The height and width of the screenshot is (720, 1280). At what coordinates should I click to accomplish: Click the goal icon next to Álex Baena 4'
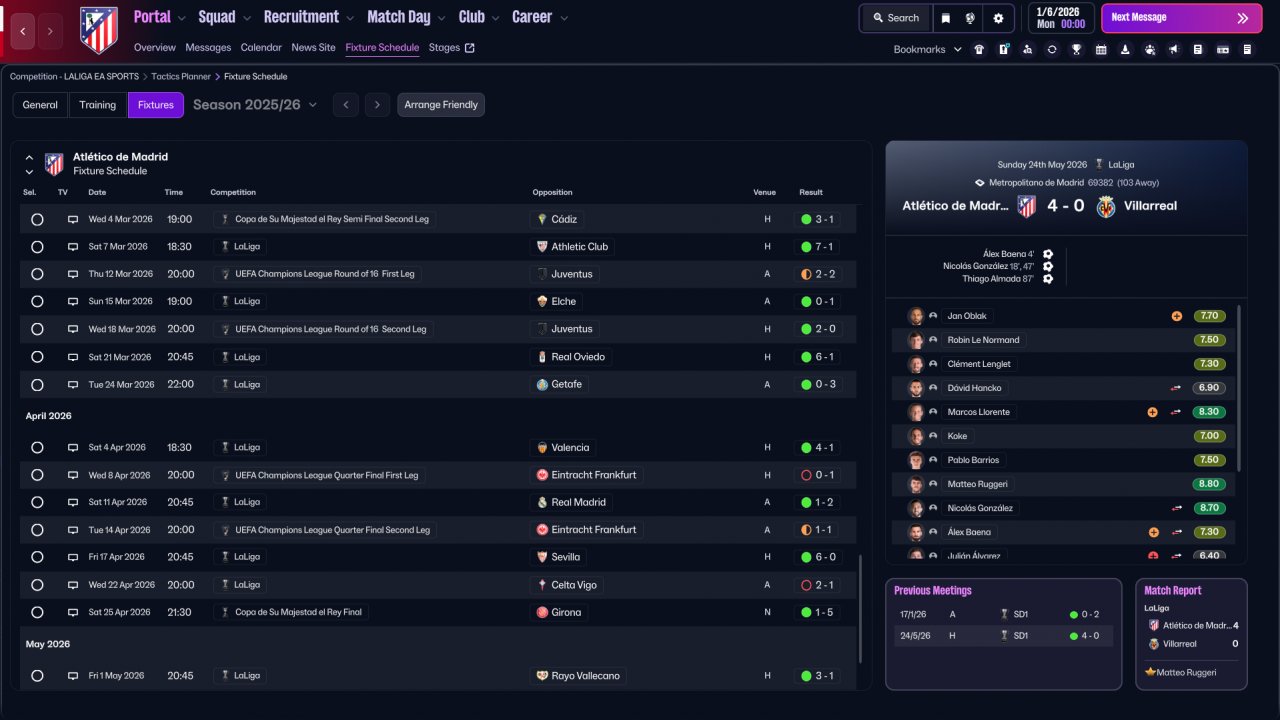click(1048, 254)
